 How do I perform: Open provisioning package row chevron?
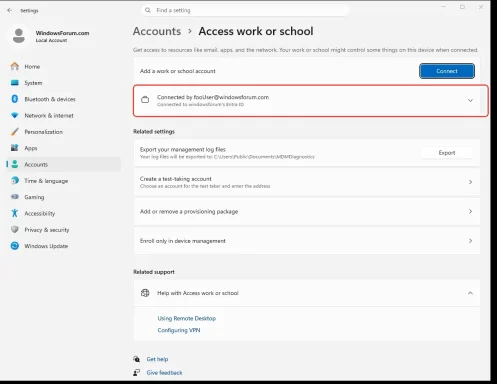point(470,211)
